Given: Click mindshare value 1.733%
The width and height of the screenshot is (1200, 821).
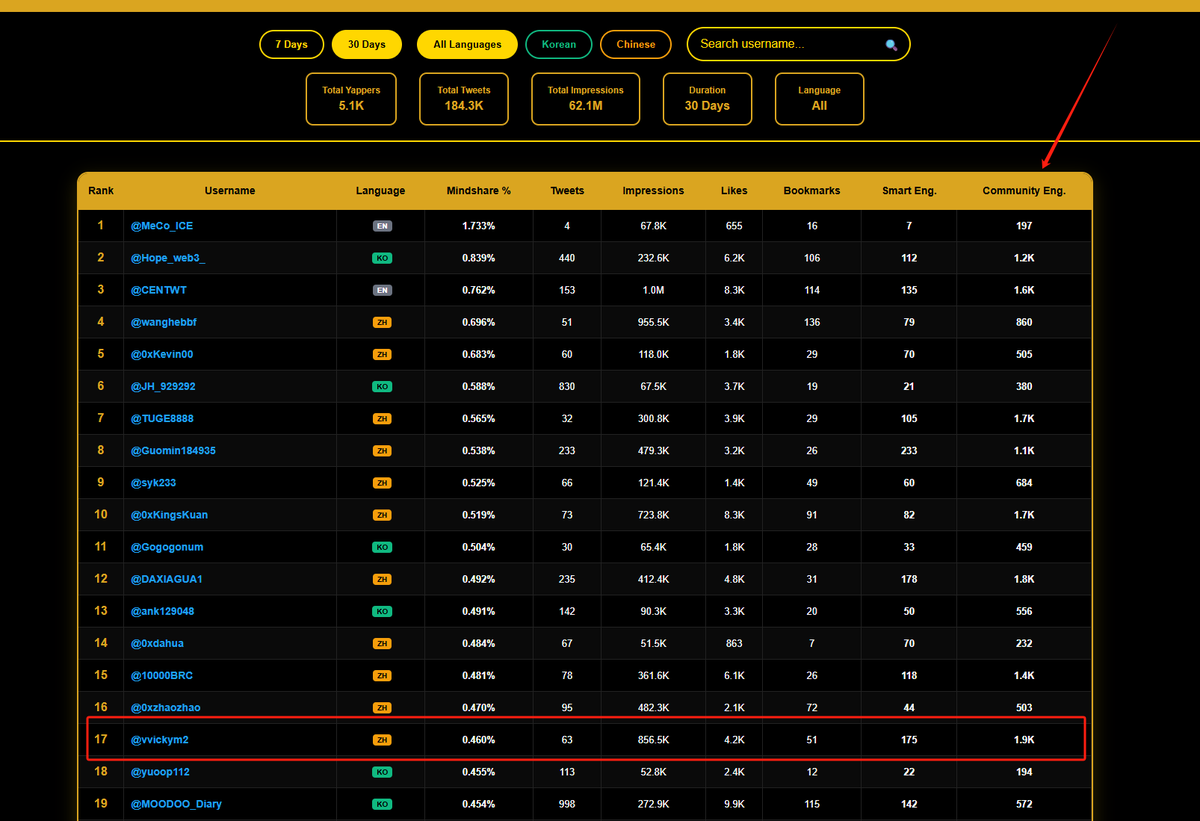Looking at the screenshot, I should 478,226.
